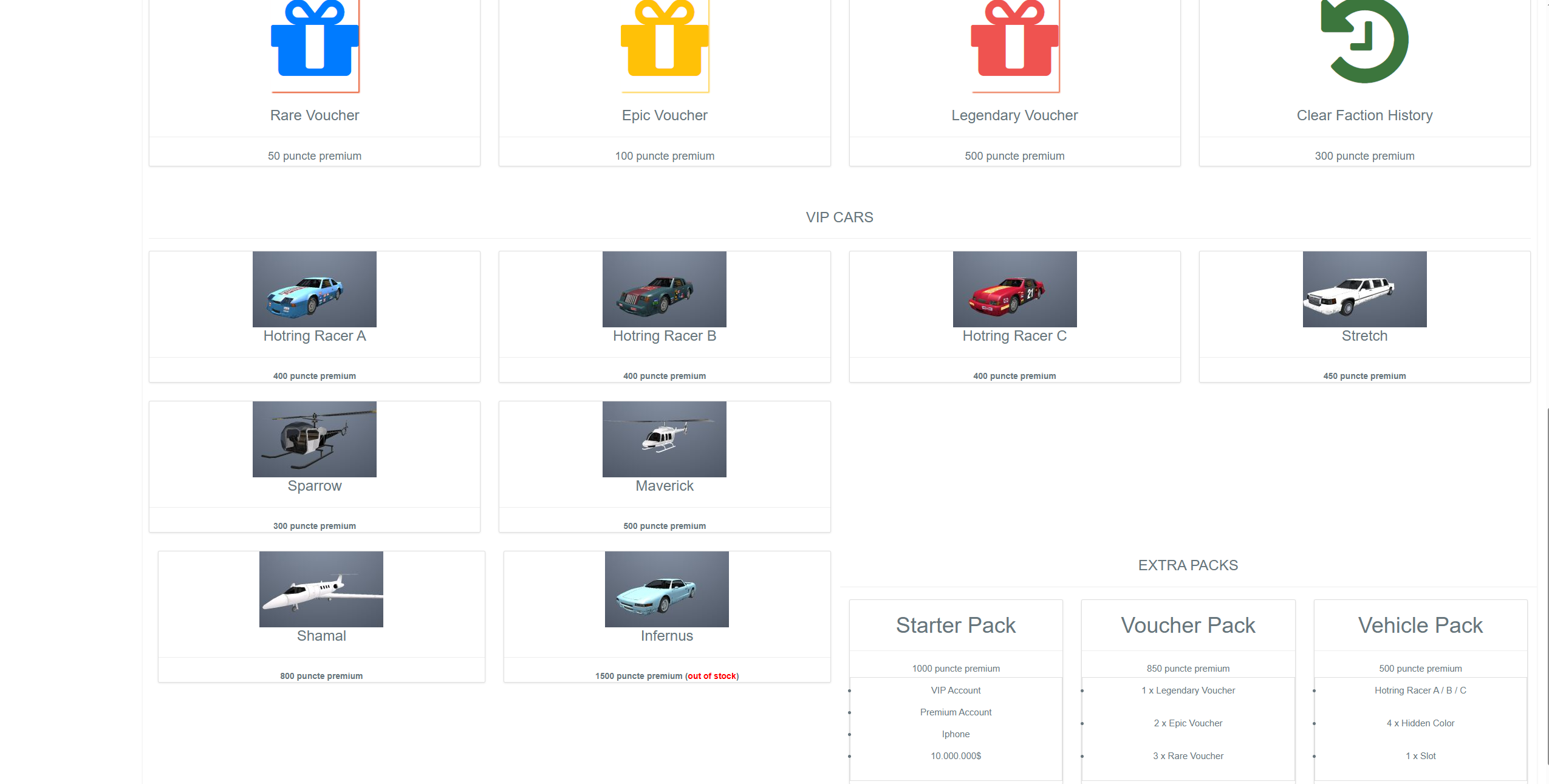Click the red Legendary Voucher gift icon
This screenshot has height=784, width=1549.
(1014, 43)
